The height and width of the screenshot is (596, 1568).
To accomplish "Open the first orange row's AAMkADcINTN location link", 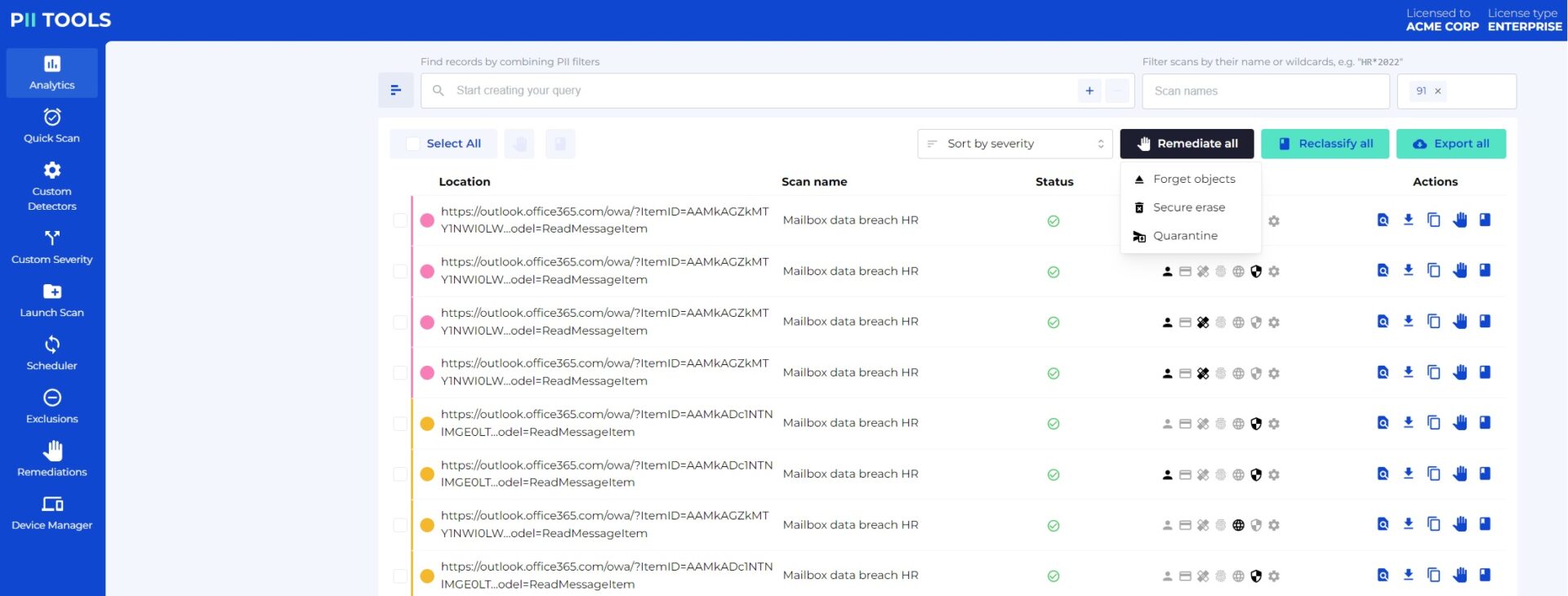I will point(607,423).
